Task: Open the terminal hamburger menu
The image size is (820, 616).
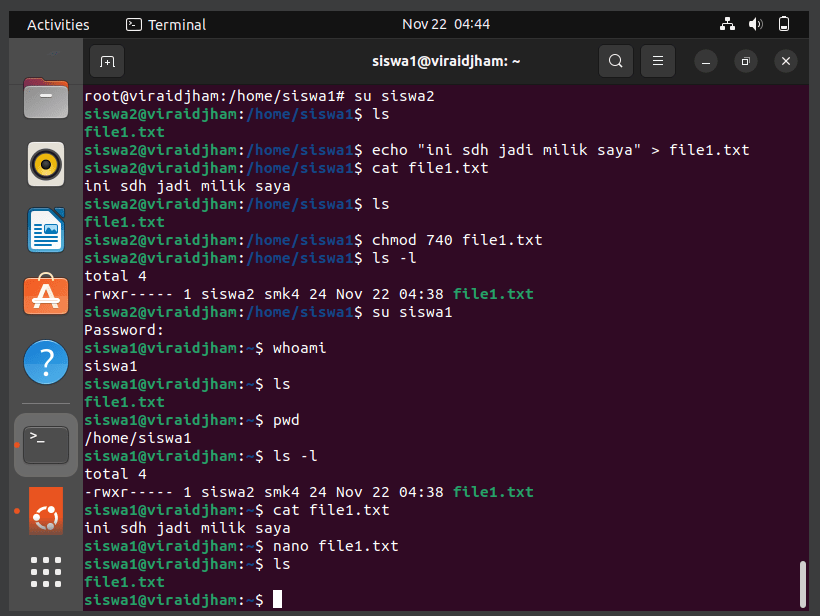Action: tap(657, 61)
